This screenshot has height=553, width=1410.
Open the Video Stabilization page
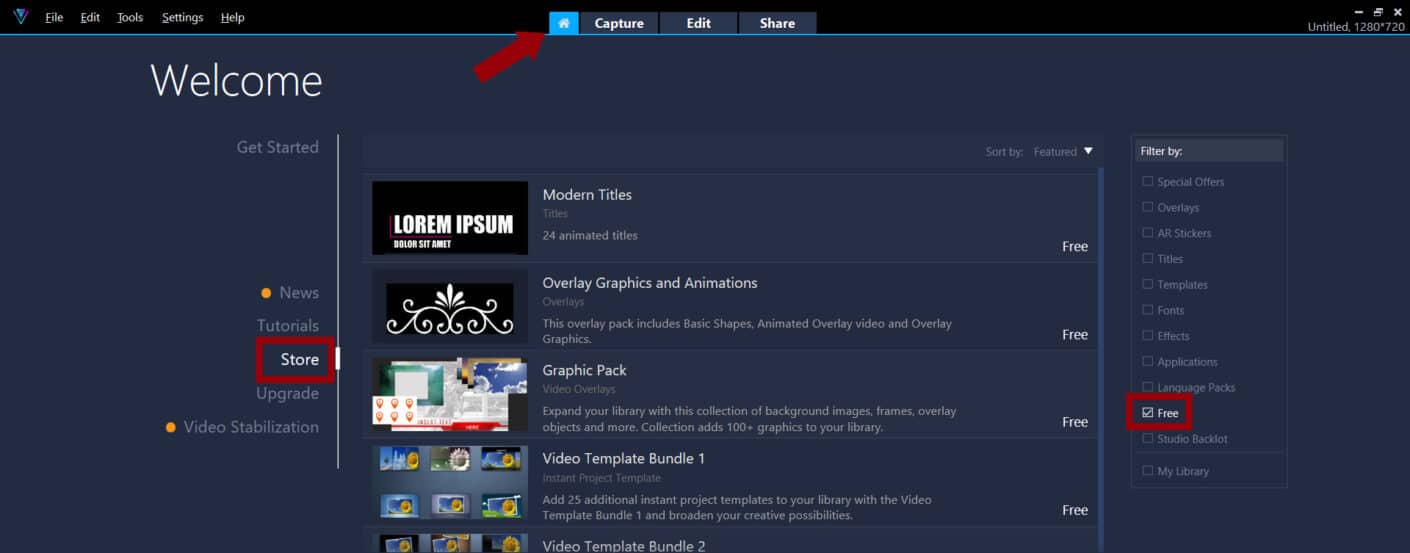coord(251,427)
